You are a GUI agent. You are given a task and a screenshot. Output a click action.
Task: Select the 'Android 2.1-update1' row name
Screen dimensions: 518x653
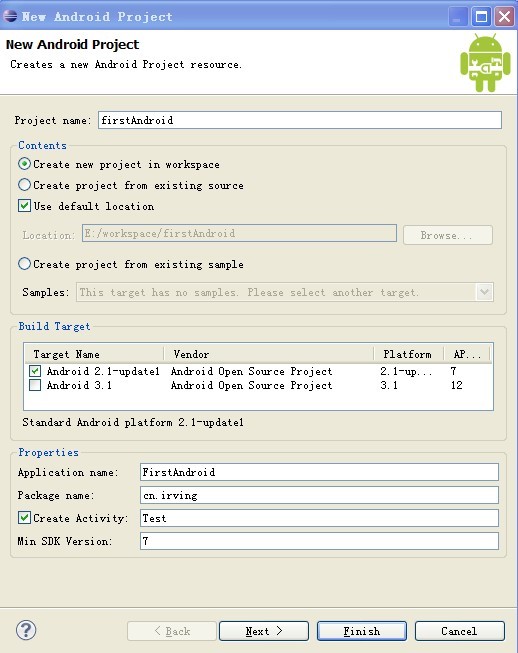pyautogui.click(x=103, y=371)
